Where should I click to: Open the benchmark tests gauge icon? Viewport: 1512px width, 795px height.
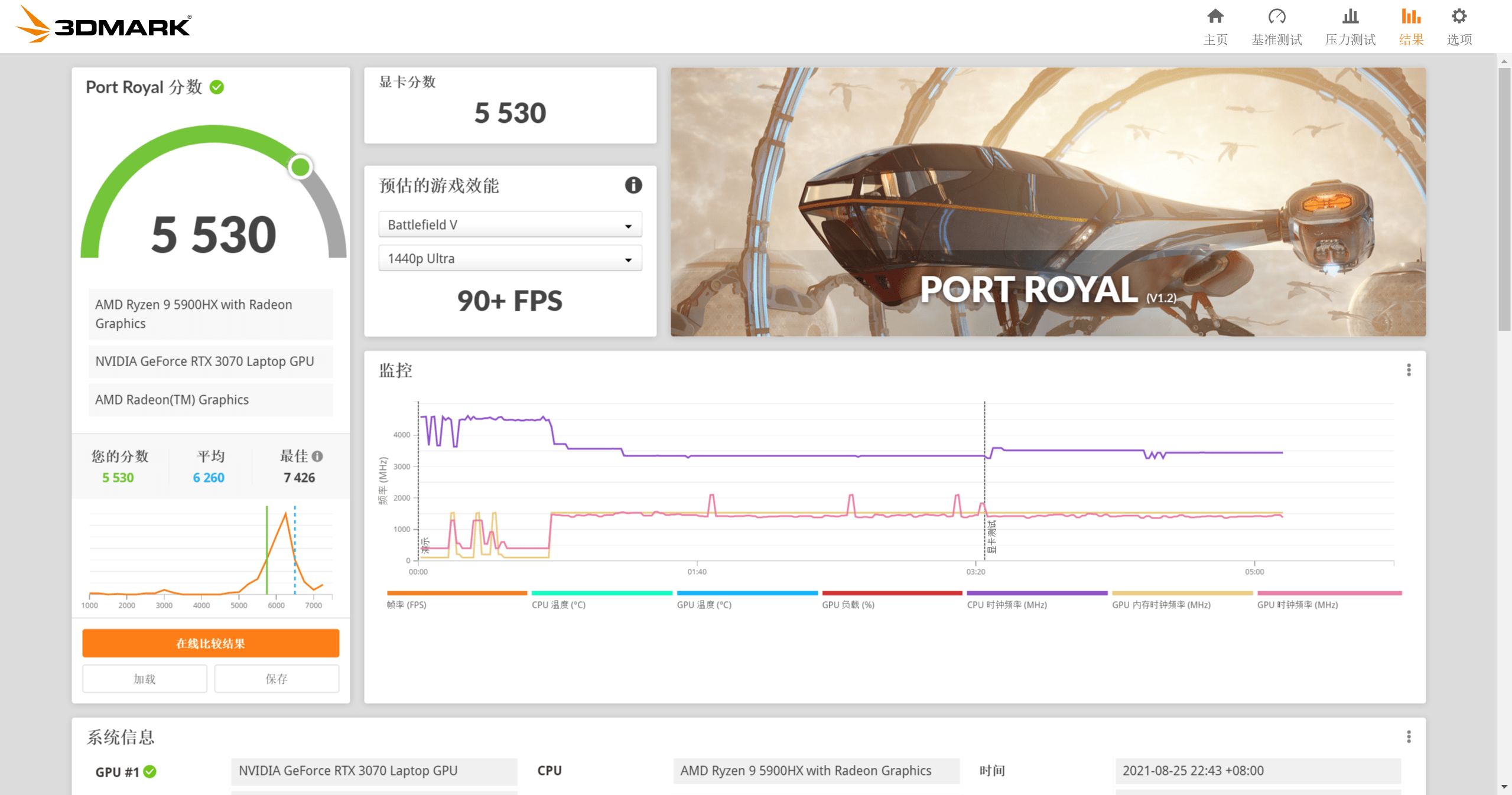[x=1276, y=16]
